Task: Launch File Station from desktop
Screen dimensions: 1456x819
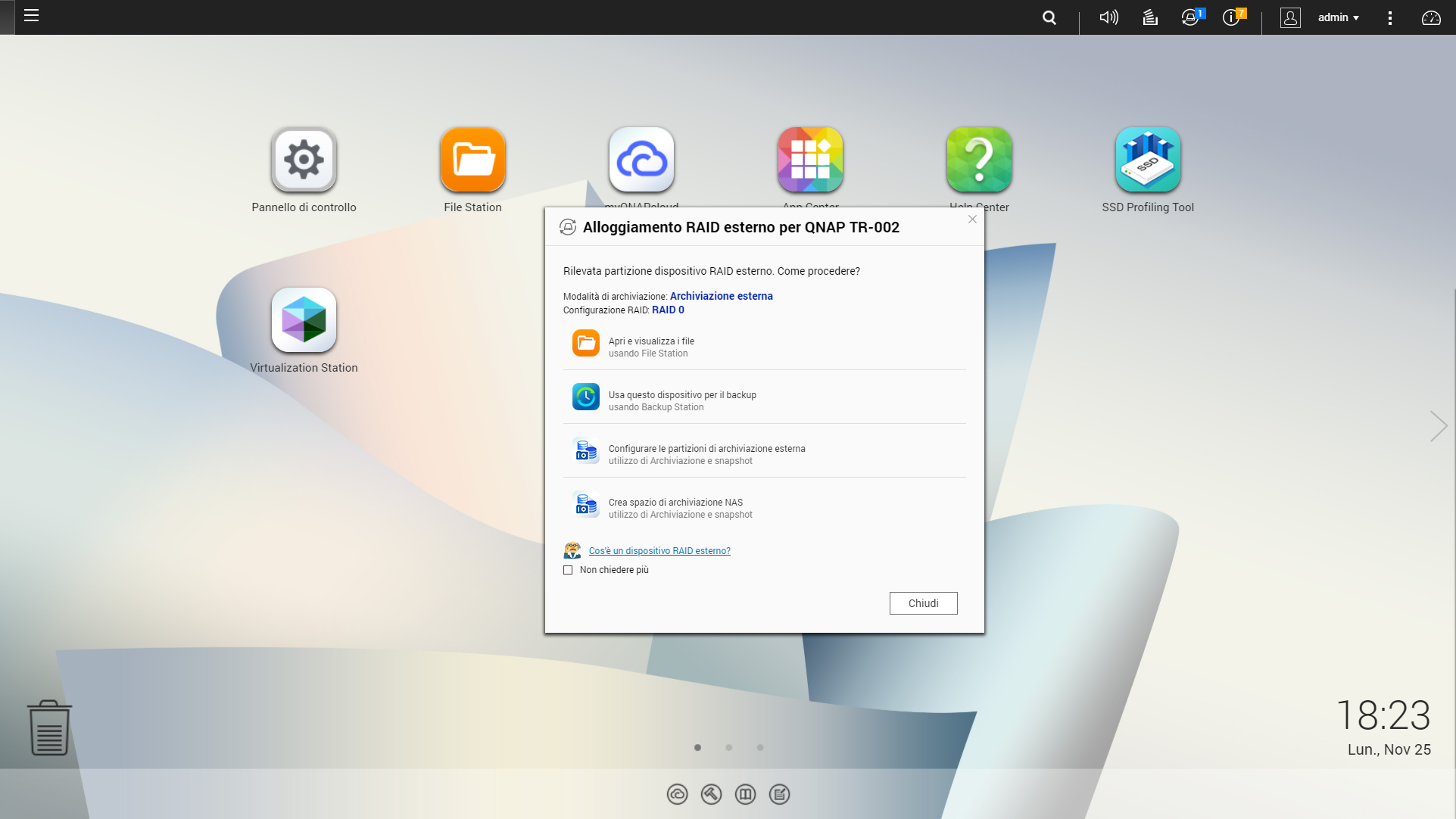Action: pos(472,160)
